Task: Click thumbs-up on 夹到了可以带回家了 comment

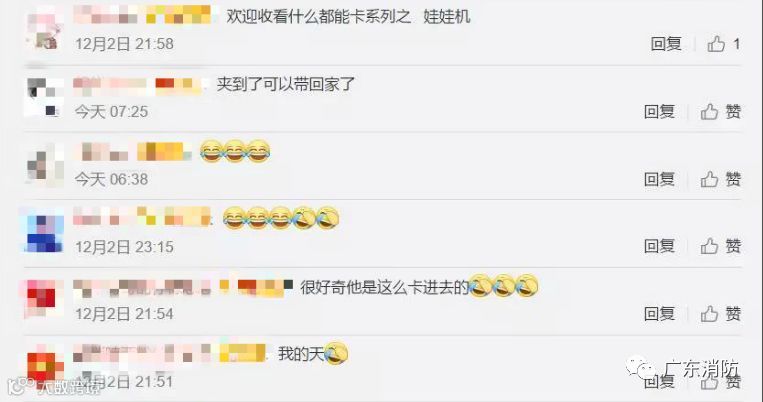Action: click(x=709, y=111)
